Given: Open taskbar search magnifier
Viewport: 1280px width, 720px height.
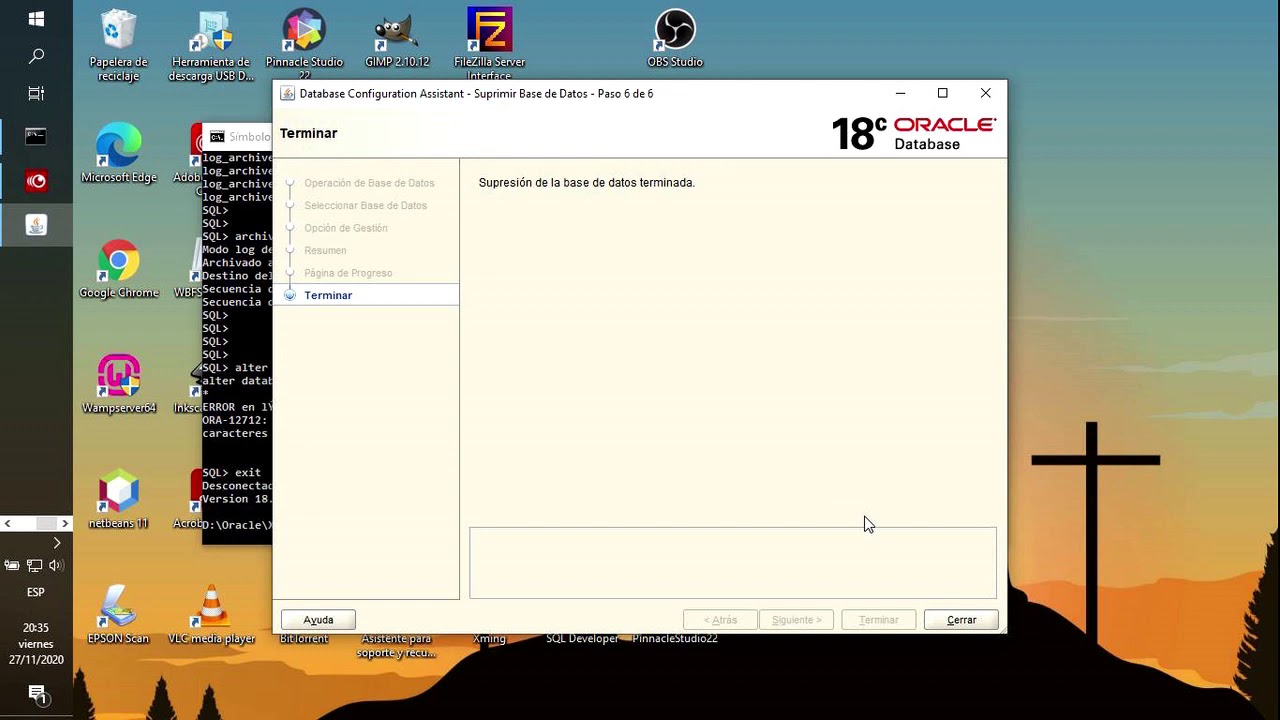Looking at the screenshot, I should tap(36, 56).
